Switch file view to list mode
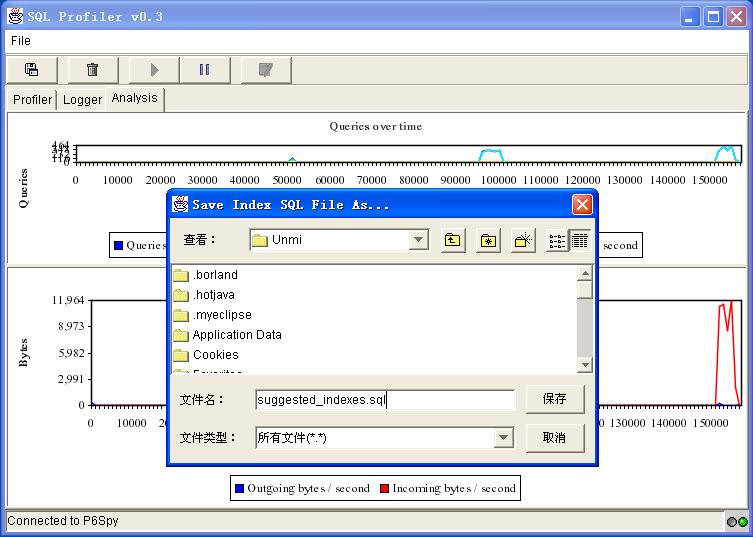The height and width of the screenshot is (537, 753). pos(558,240)
